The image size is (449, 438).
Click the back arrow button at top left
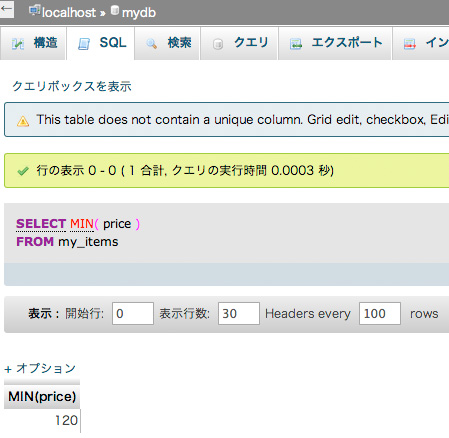(6, 9)
